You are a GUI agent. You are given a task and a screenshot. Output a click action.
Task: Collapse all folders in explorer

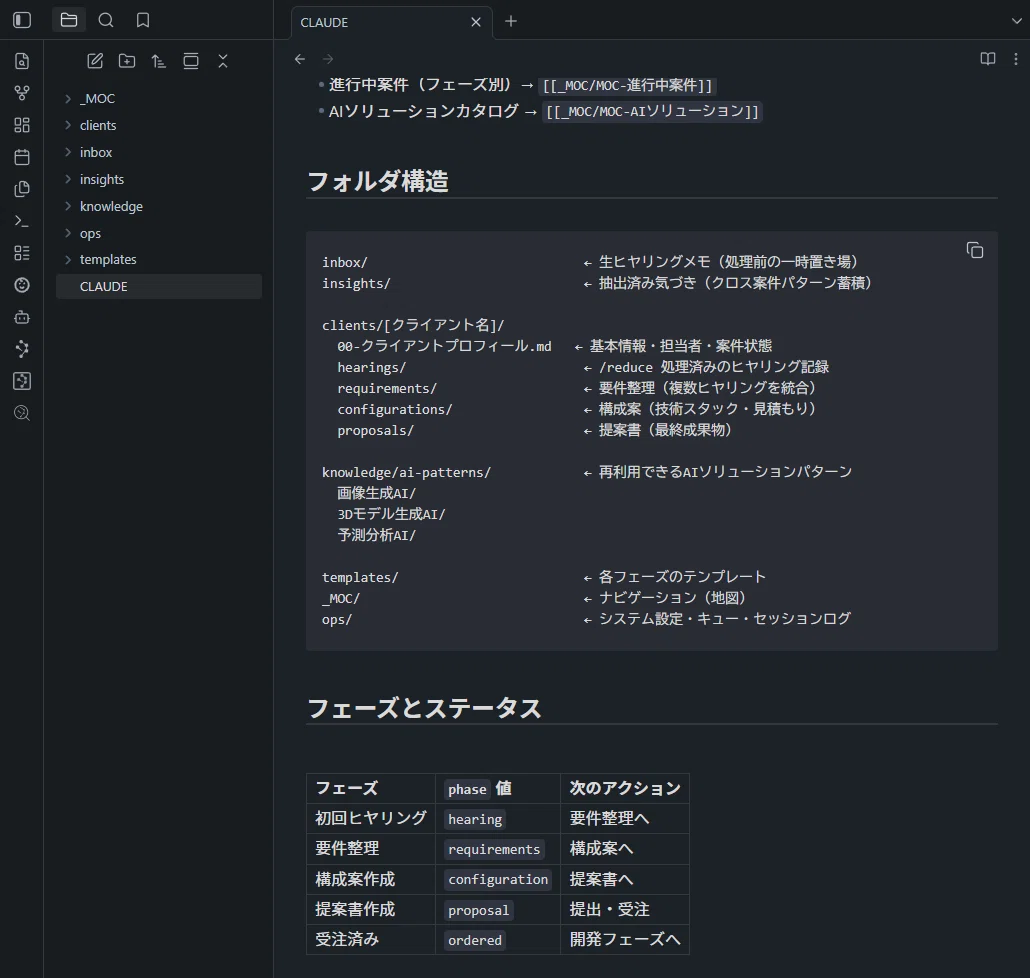click(223, 61)
